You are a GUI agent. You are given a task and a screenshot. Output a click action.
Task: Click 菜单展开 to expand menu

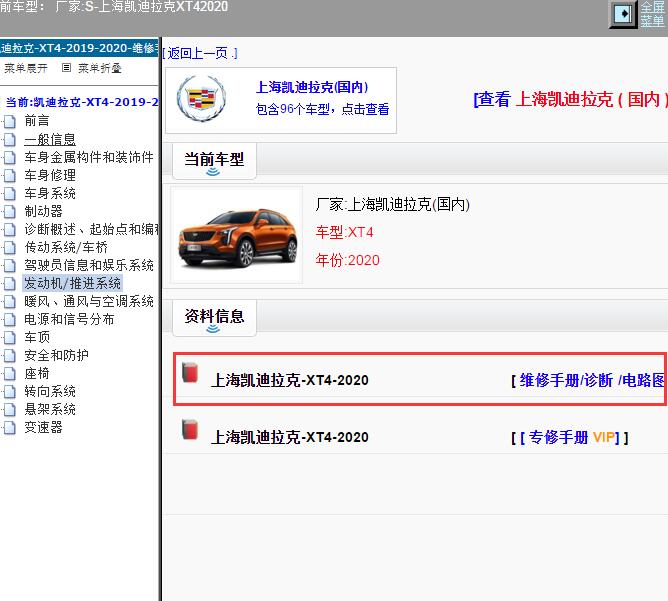[26, 68]
